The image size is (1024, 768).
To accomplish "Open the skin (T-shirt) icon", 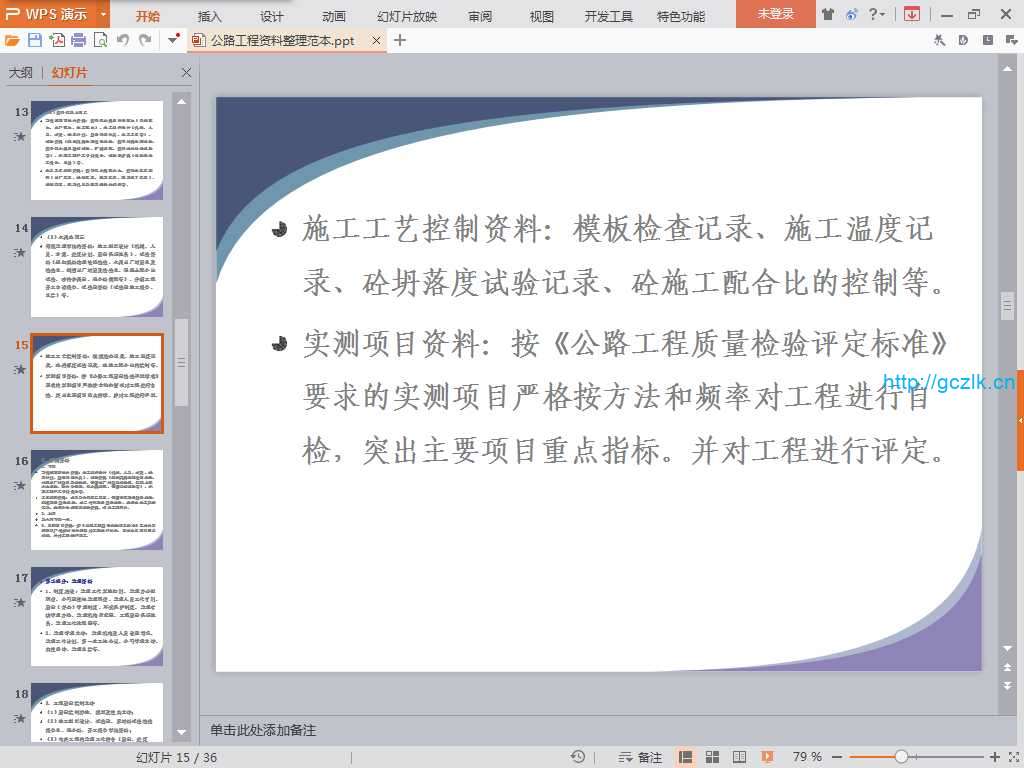I will point(828,14).
